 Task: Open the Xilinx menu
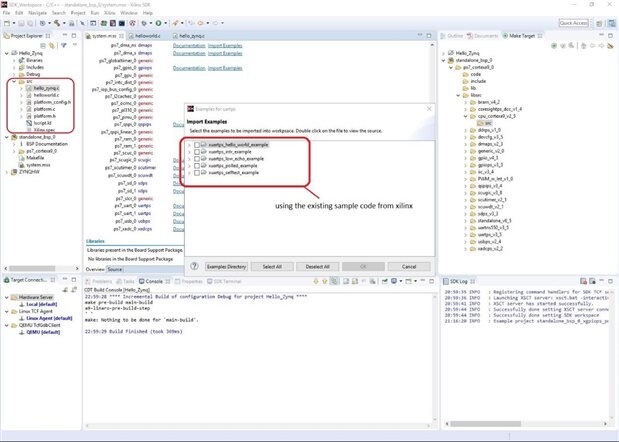click(x=110, y=13)
